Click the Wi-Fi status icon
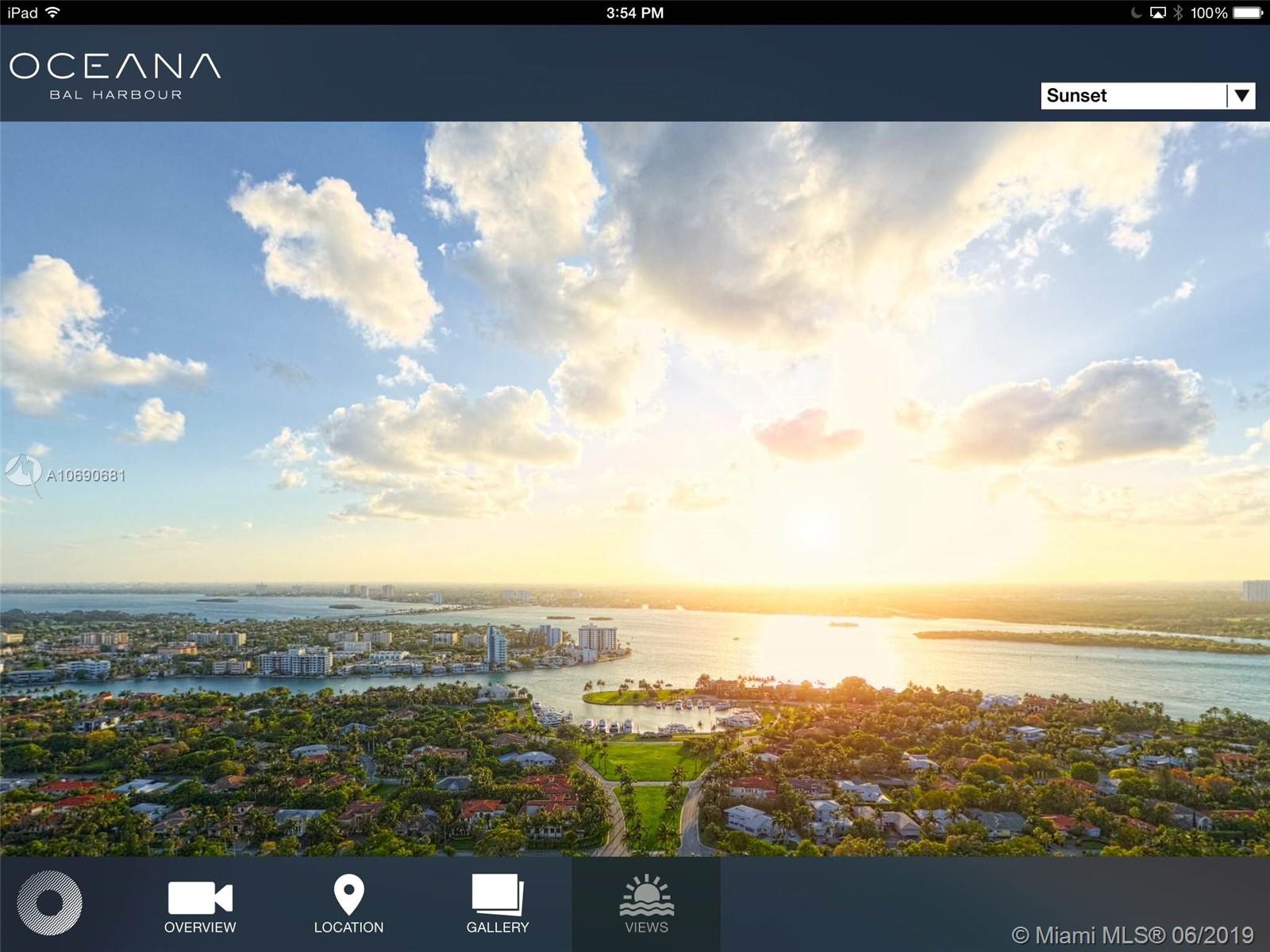 [x=53, y=13]
